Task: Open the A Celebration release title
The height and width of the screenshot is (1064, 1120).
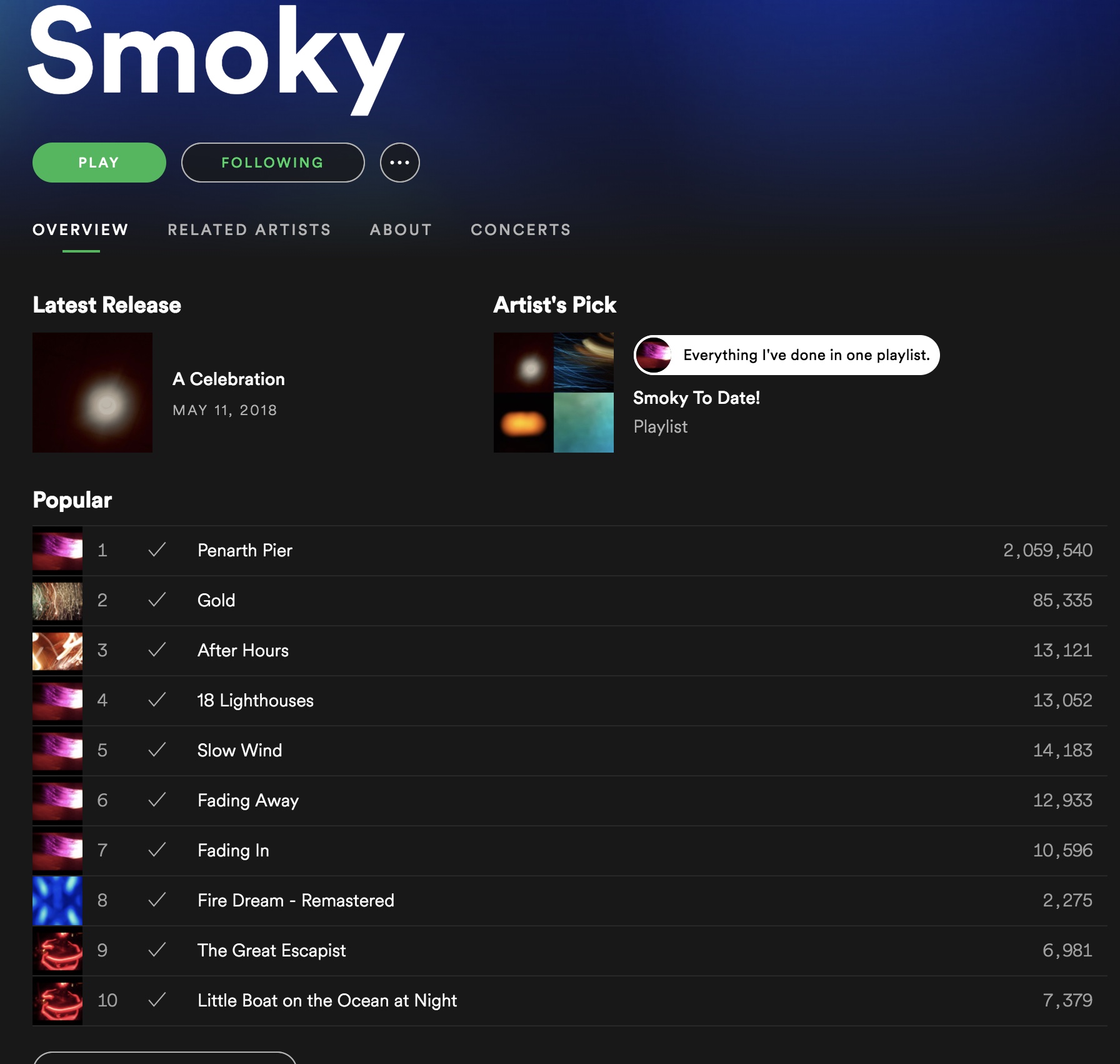Action: (x=229, y=379)
